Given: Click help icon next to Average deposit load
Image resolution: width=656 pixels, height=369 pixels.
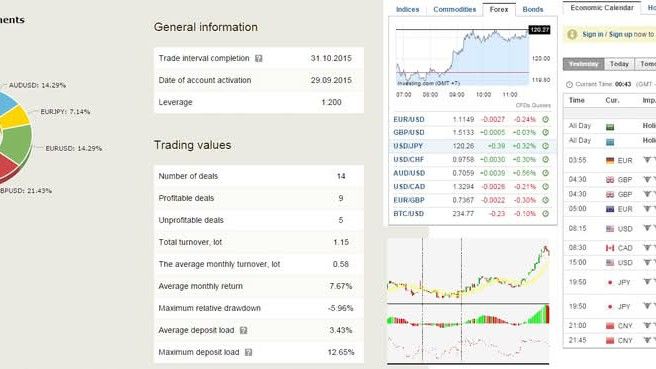Looking at the screenshot, I should 243,331.
